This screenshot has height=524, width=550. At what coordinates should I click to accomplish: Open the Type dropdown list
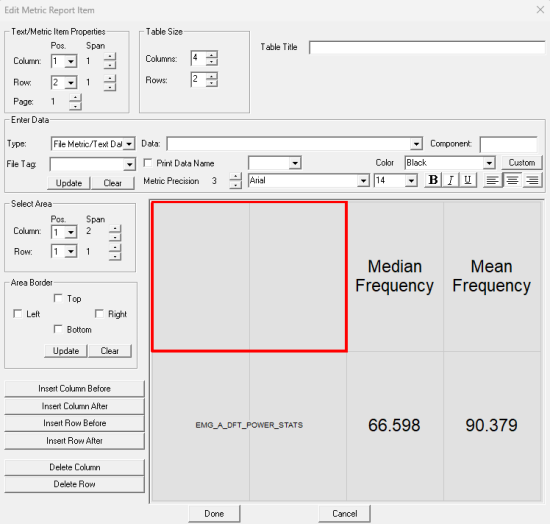[129, 144]
